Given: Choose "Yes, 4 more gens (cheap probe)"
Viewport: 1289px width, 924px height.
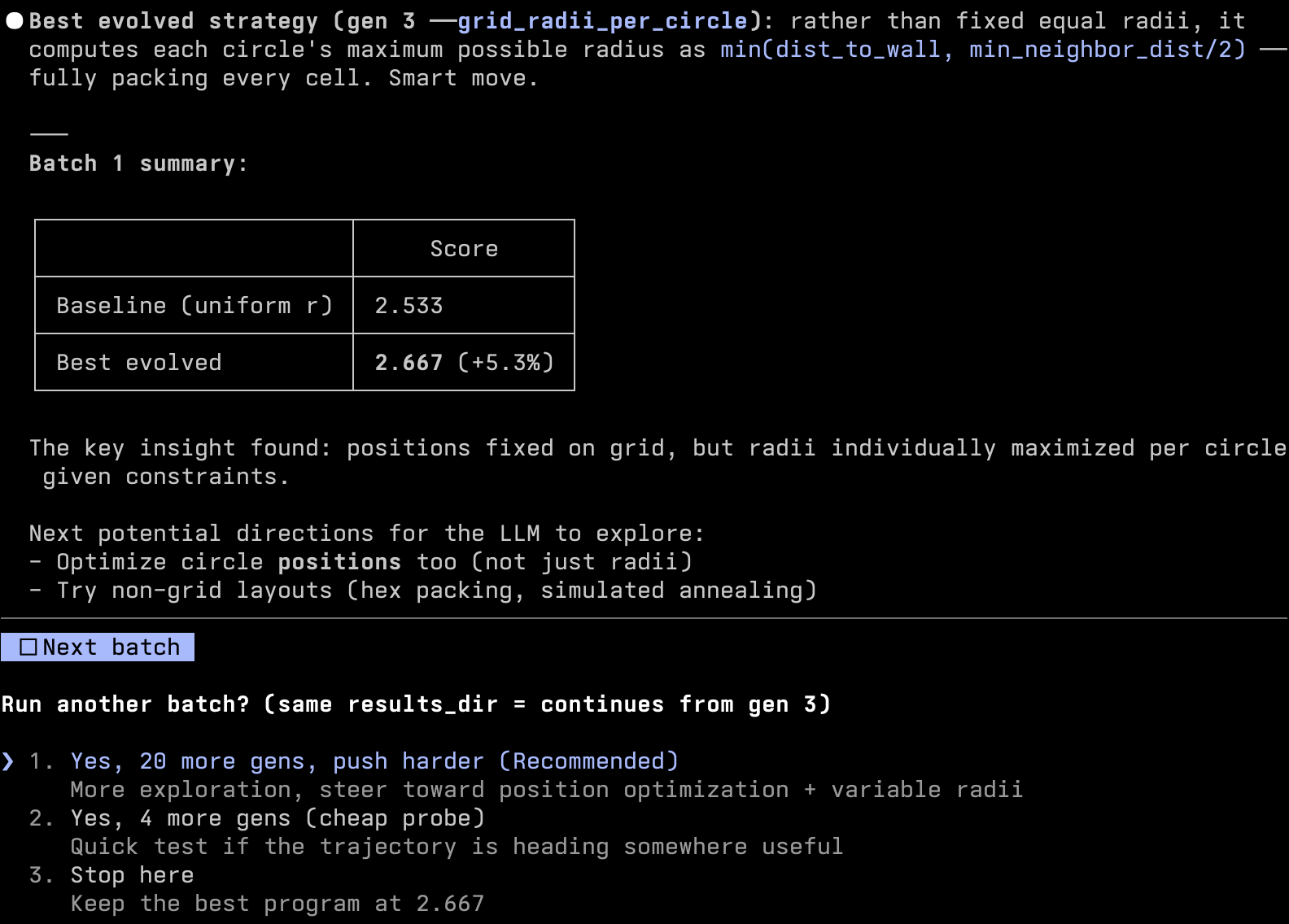Looking at the screenshot, I should point(277,818).
